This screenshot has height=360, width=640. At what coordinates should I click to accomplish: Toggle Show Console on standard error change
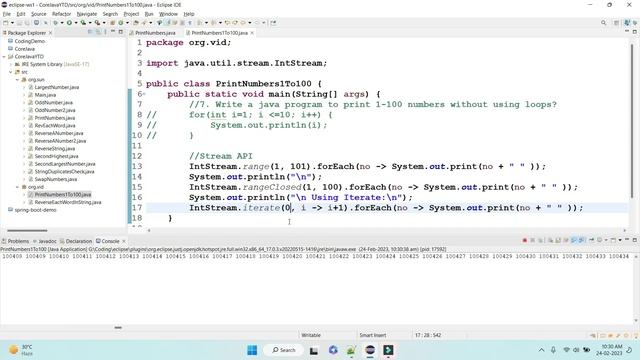click(x=581, y=240)
